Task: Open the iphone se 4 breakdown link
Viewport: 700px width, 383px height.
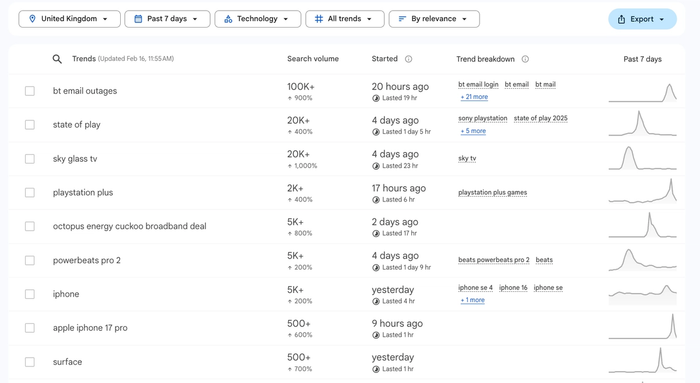Action: point(475,287)
